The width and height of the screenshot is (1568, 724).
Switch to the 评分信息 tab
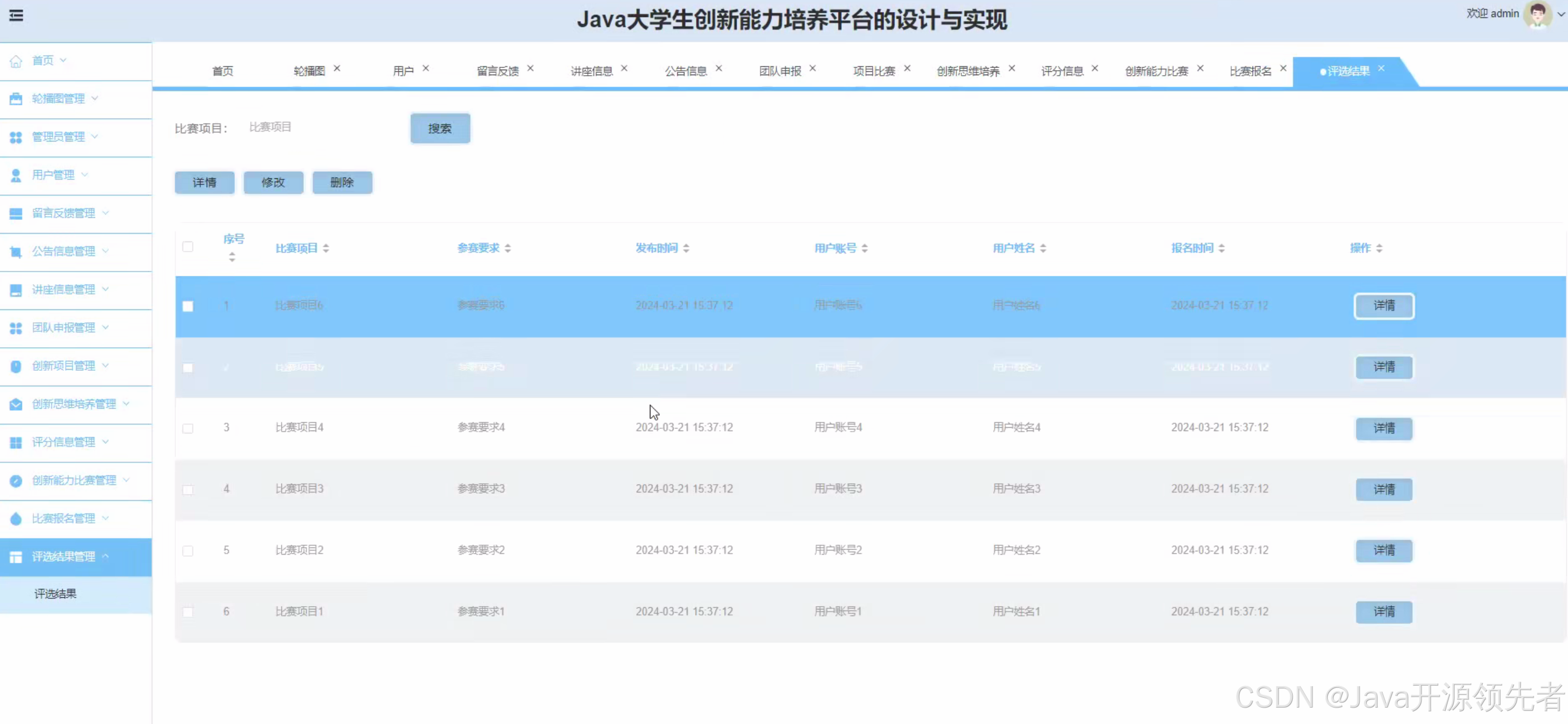click(x=1062, y=71)
